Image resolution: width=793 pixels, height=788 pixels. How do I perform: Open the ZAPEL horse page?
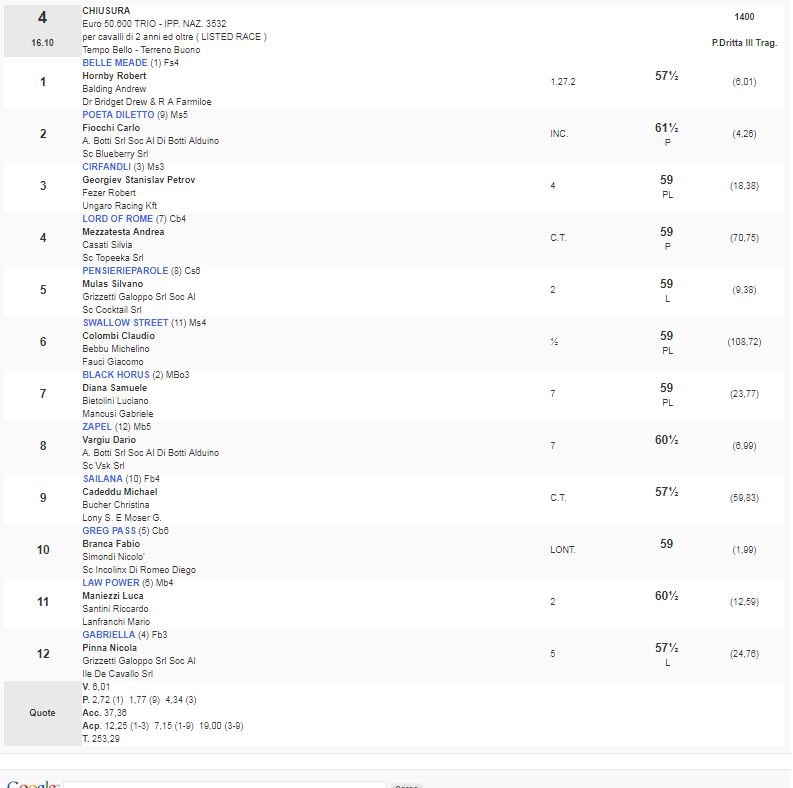[97, 427]
